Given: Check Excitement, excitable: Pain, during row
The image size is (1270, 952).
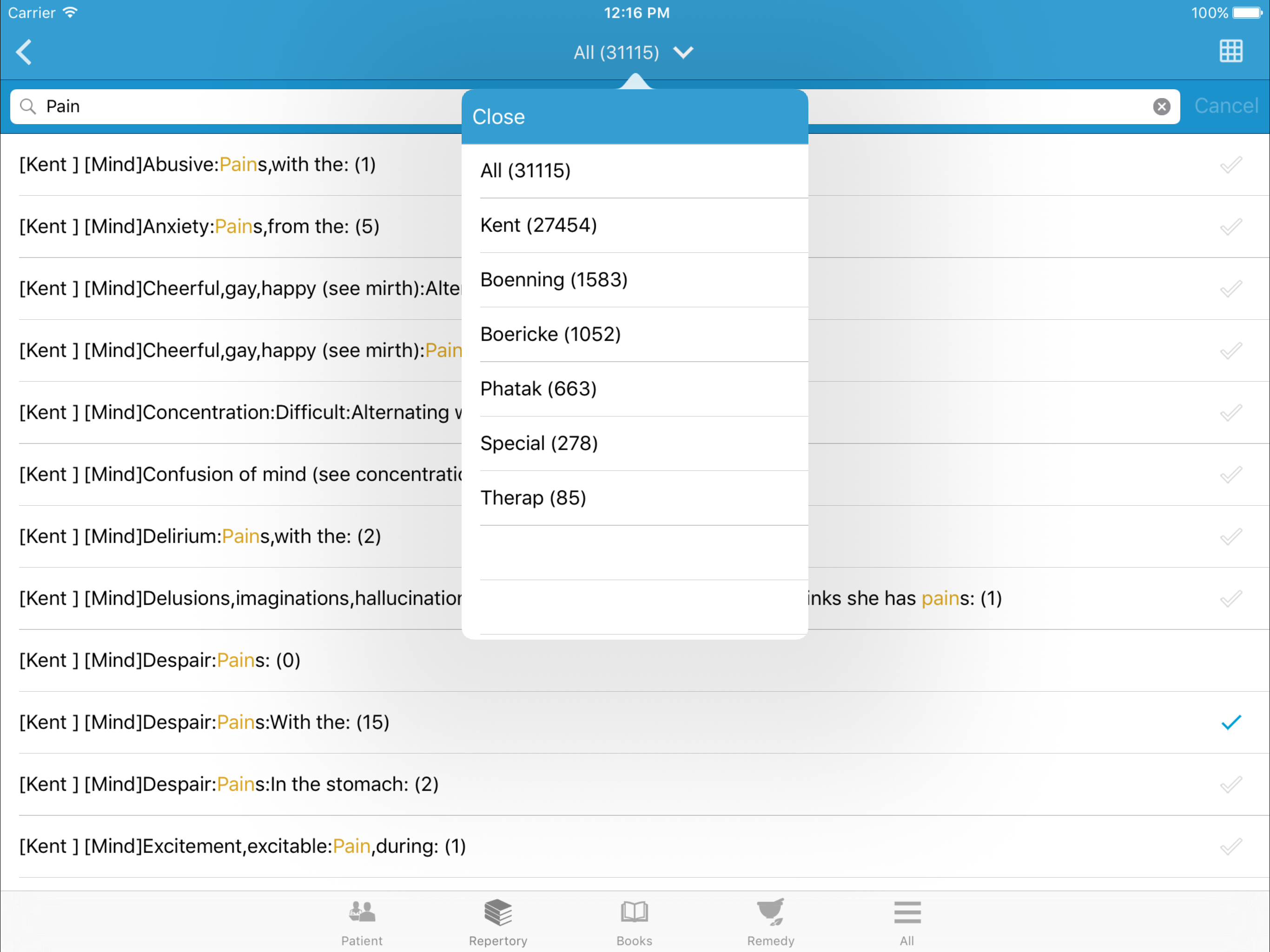Looking at the screenshot, I should pos(1230,847).
